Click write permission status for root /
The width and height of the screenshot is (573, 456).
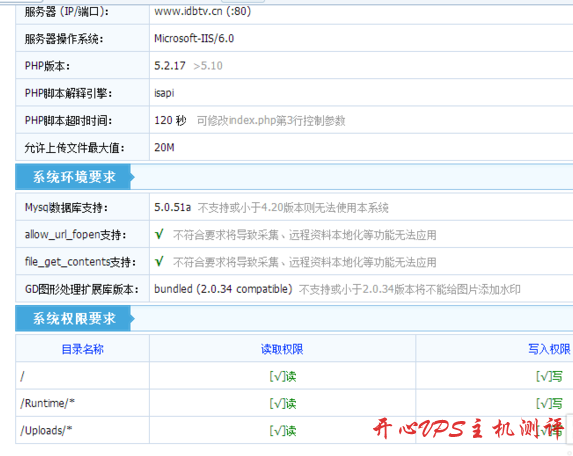pos(549,376)
